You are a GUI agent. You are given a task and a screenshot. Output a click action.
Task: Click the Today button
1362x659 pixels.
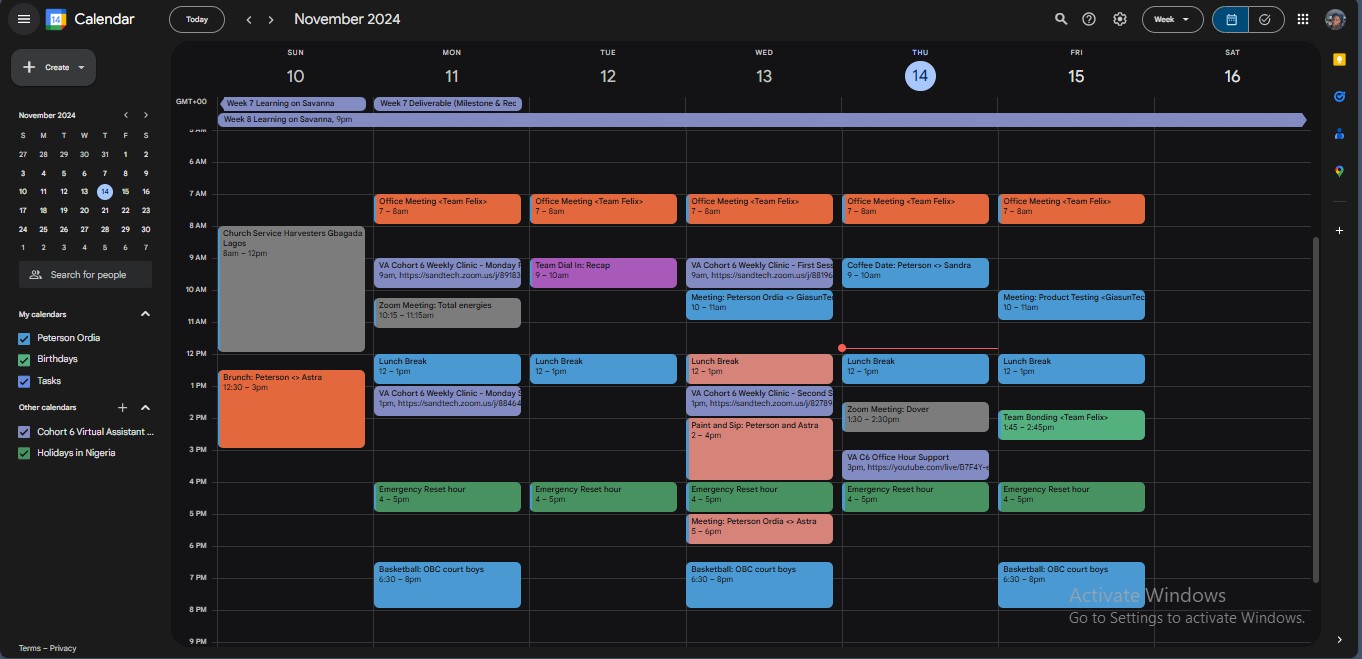pyautogui.click(x=197, y=19)
